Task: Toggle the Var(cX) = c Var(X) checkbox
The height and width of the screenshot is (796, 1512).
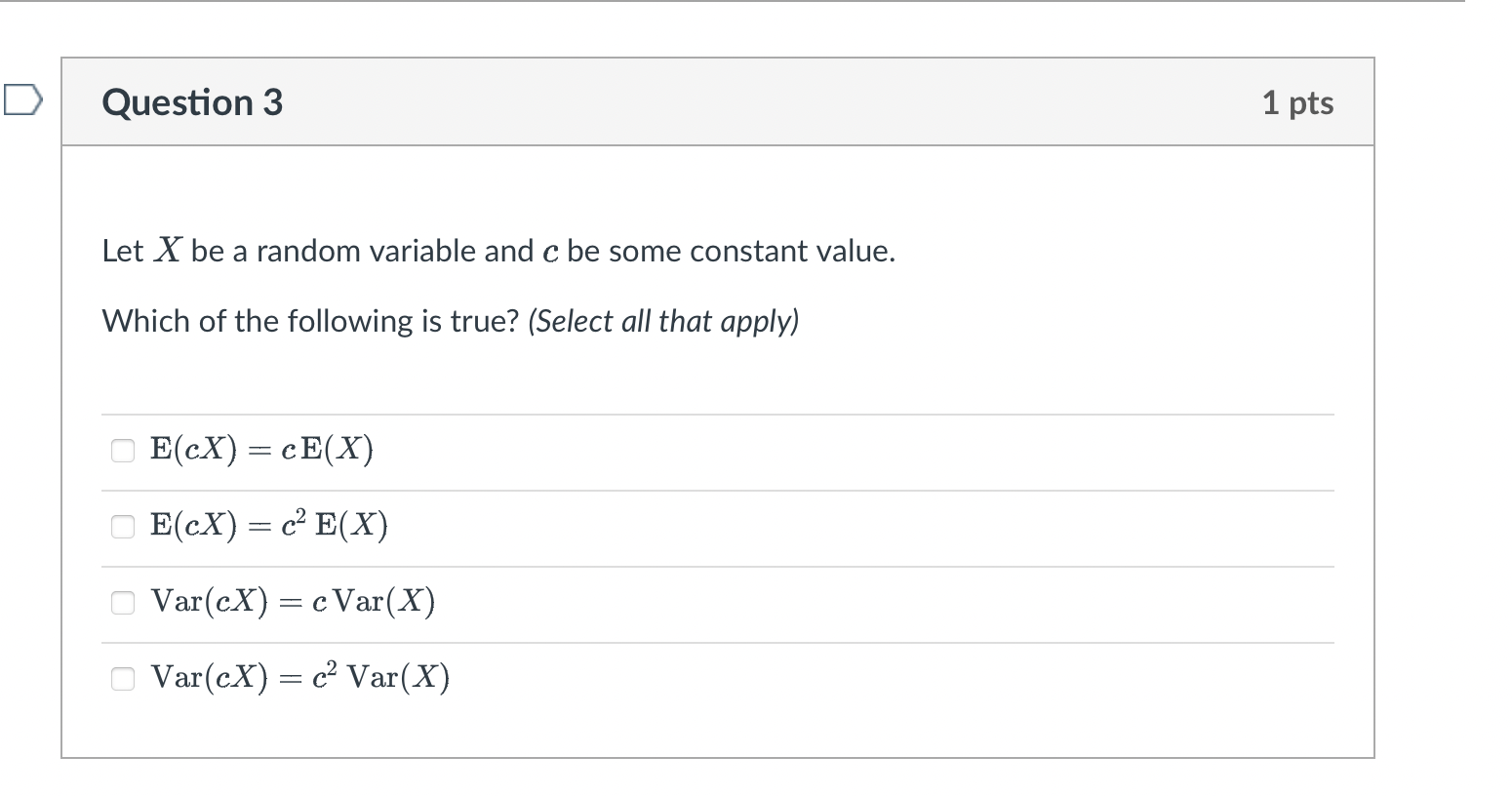Action: (x=122, y=602)
